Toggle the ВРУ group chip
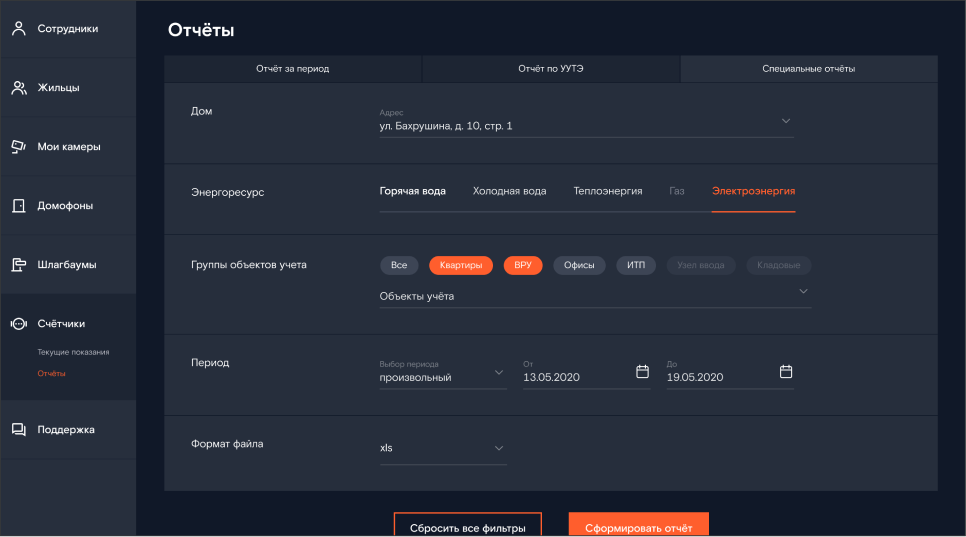Screen dimensions: 966x537 pos(523,265)
